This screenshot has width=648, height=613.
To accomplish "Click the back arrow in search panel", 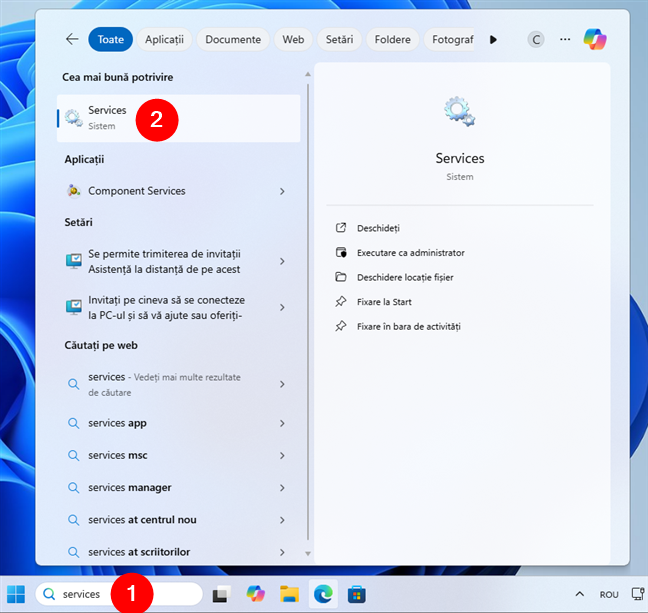I will (x=72, y=39).
